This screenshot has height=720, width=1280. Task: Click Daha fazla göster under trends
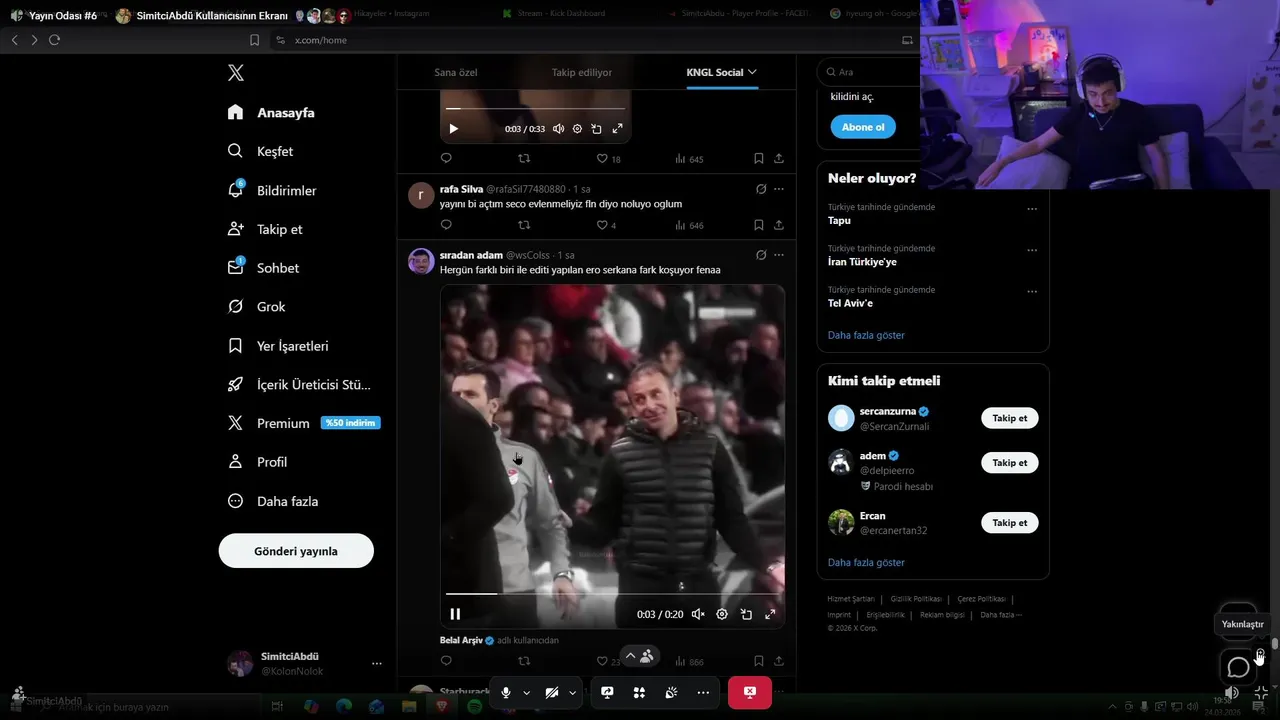pos(866,335)
